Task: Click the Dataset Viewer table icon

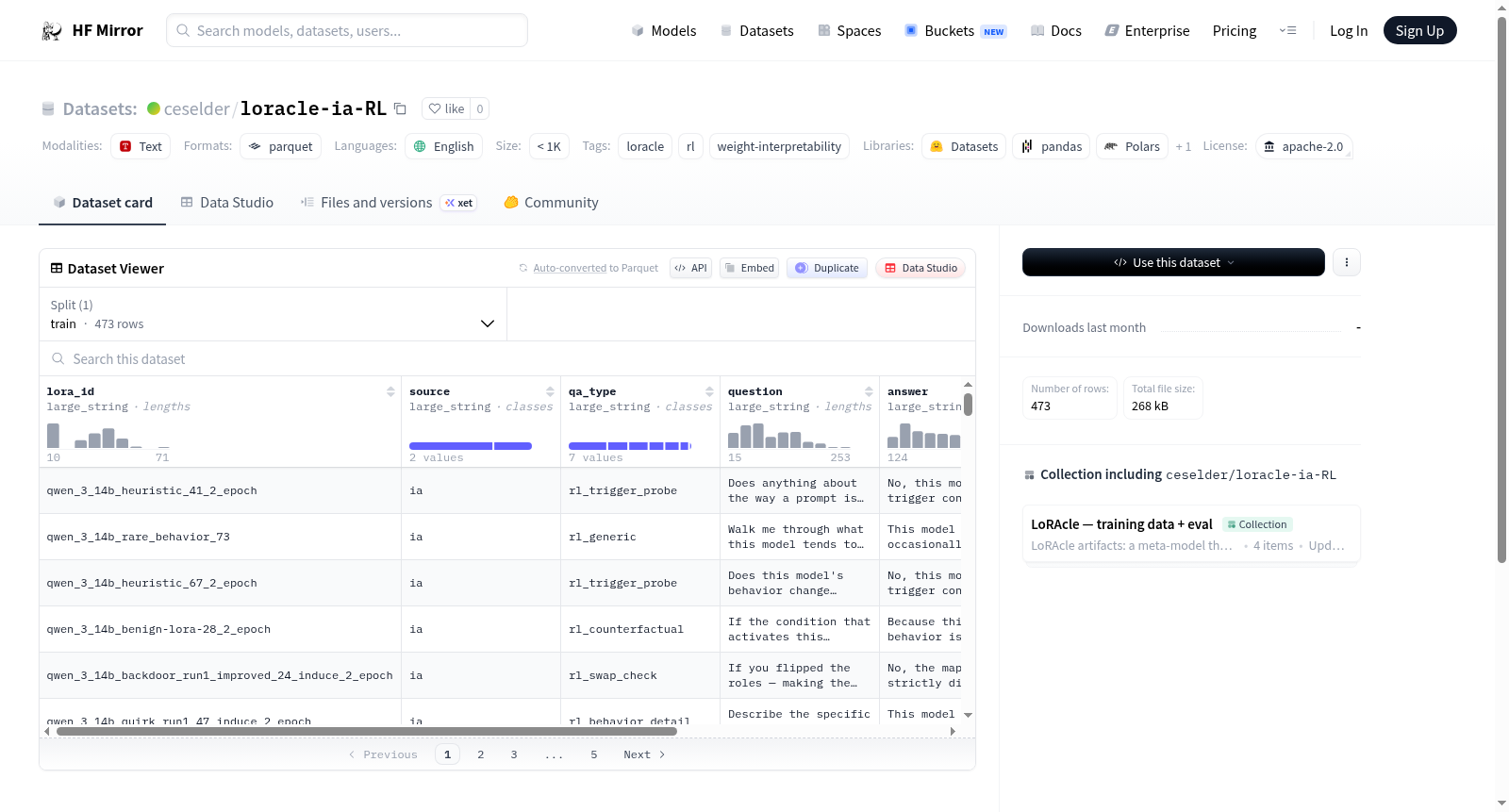Action: click(57, 268)
